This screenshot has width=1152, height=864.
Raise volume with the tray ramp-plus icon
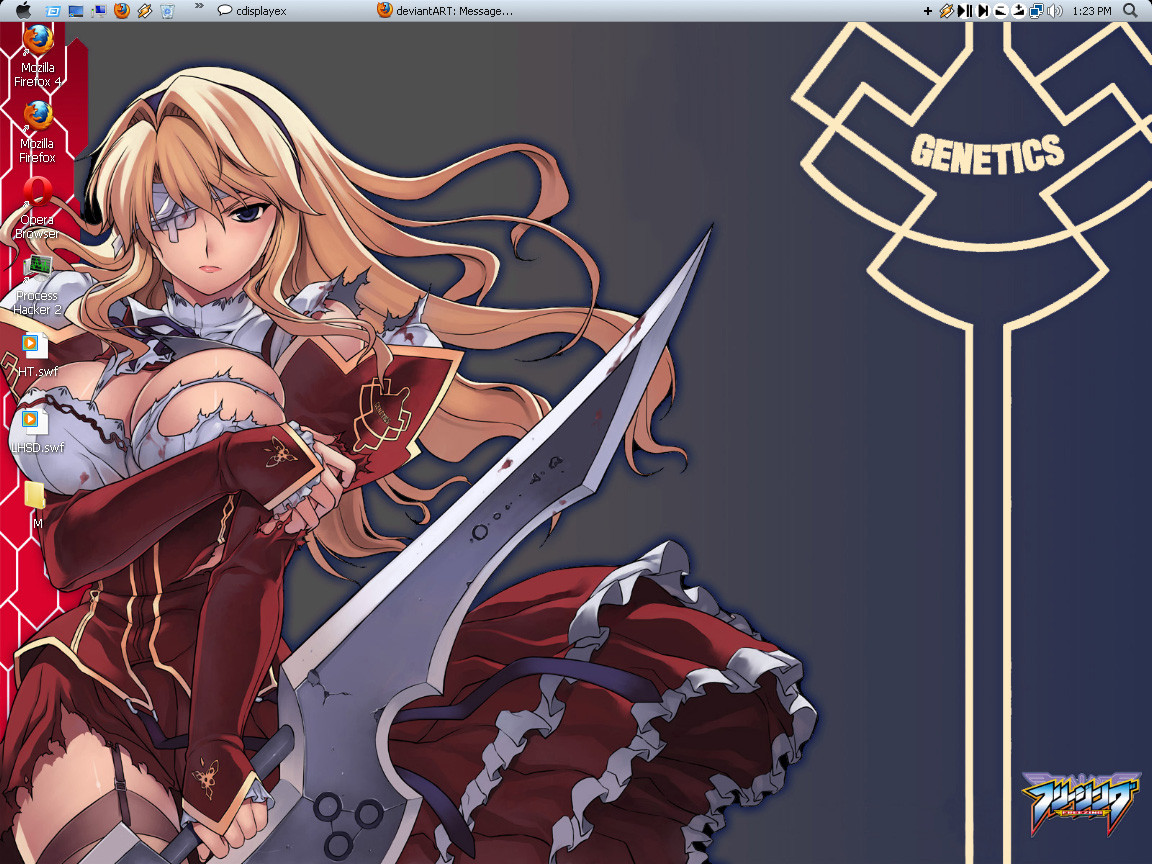(x=1018, y=11)
